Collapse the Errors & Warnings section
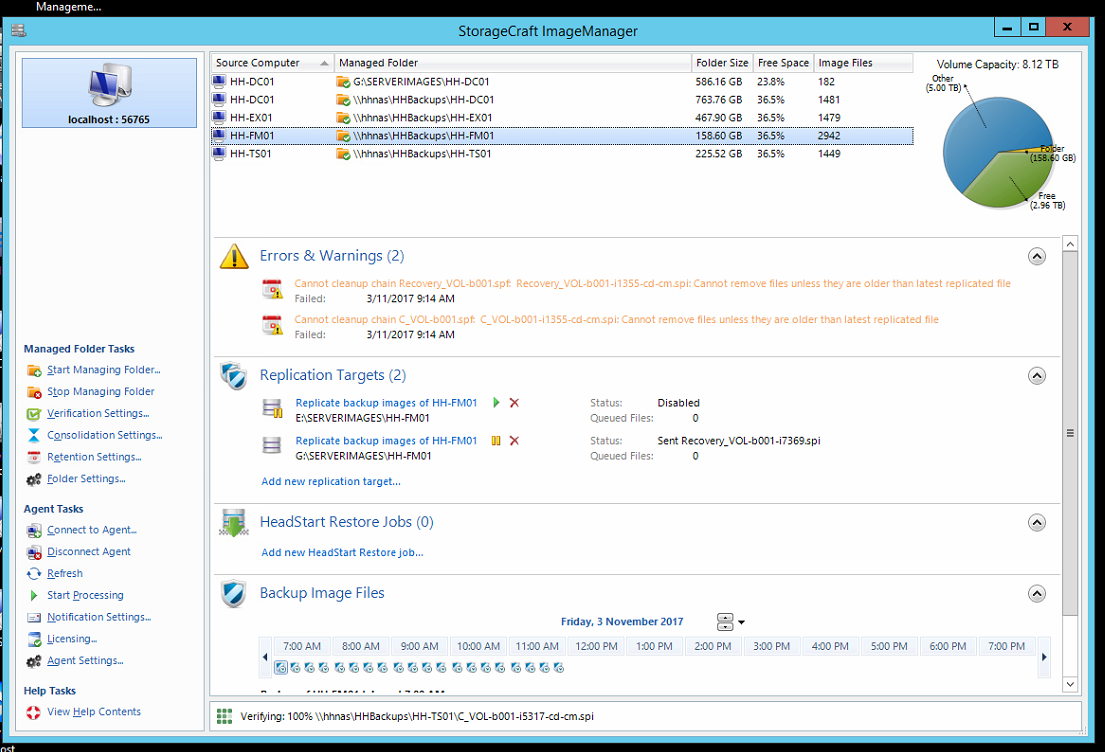 tap(1037, 256)
